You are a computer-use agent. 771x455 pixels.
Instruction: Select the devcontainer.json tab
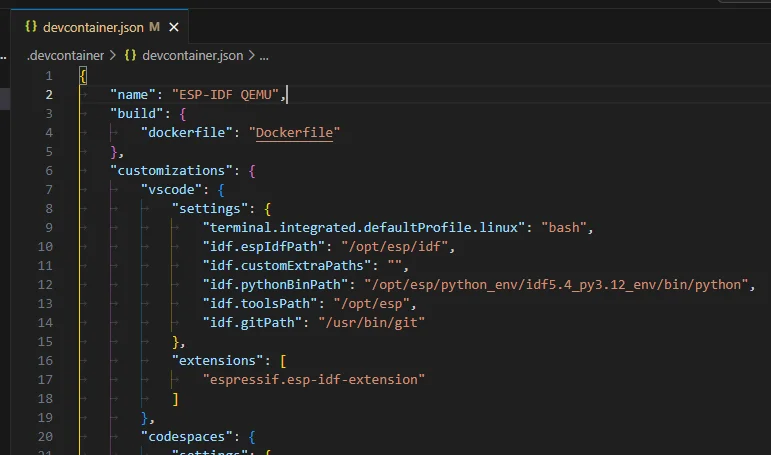(x=94, y=27)
